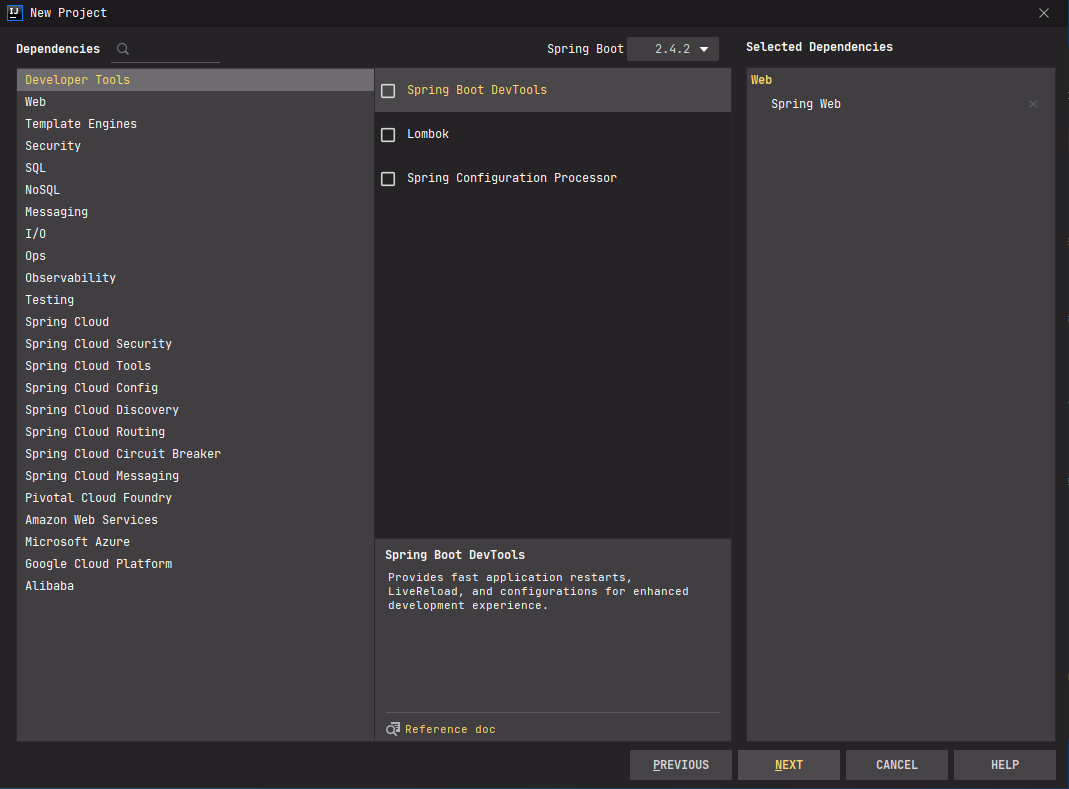Click the search magnifier icon beside Dependencies

(123, 49)
